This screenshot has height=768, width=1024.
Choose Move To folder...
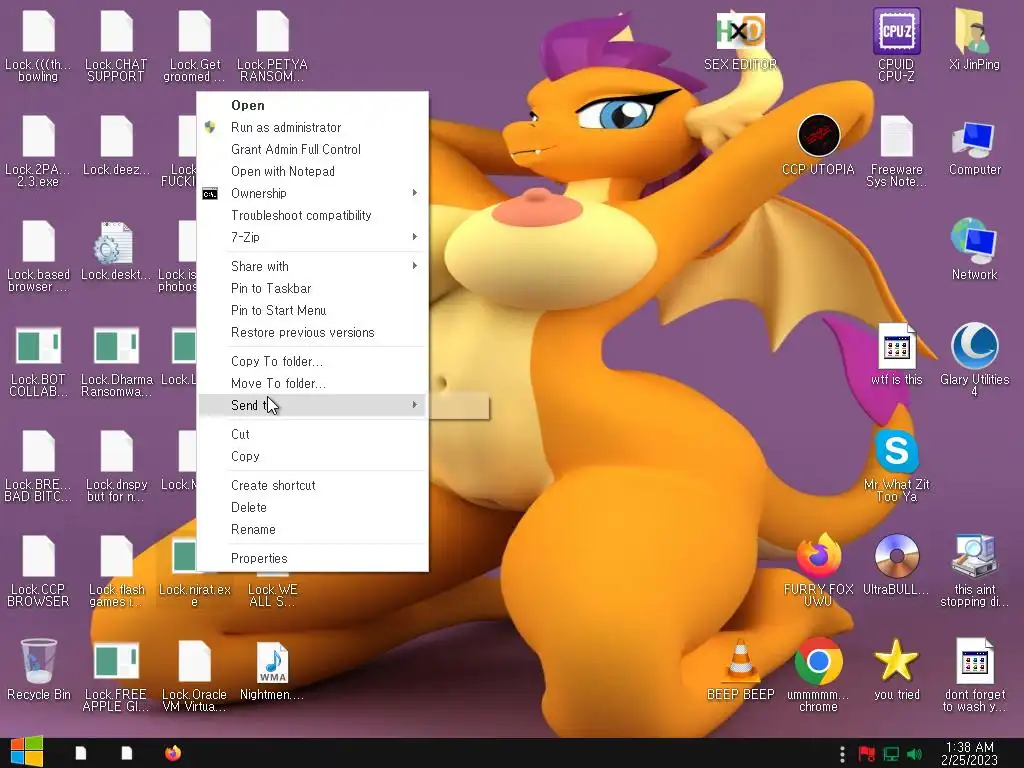[x=312, y=383]
